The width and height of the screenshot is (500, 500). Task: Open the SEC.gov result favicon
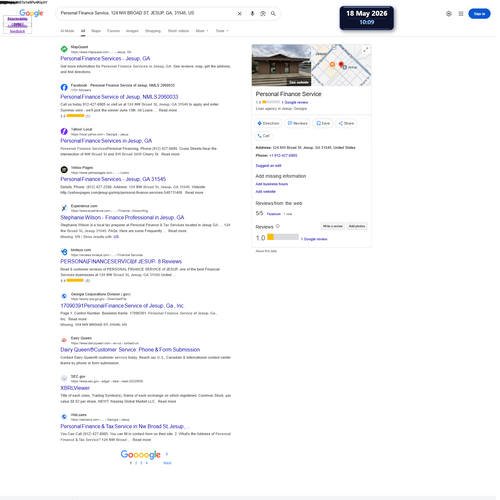[x=64, y=378]
